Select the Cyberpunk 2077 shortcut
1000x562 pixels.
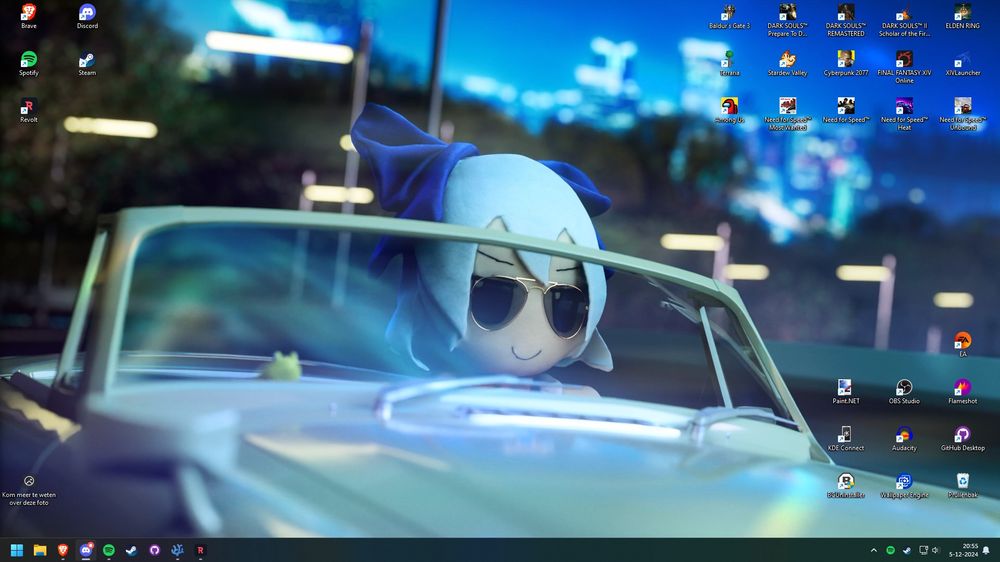[x=846, y=63]
